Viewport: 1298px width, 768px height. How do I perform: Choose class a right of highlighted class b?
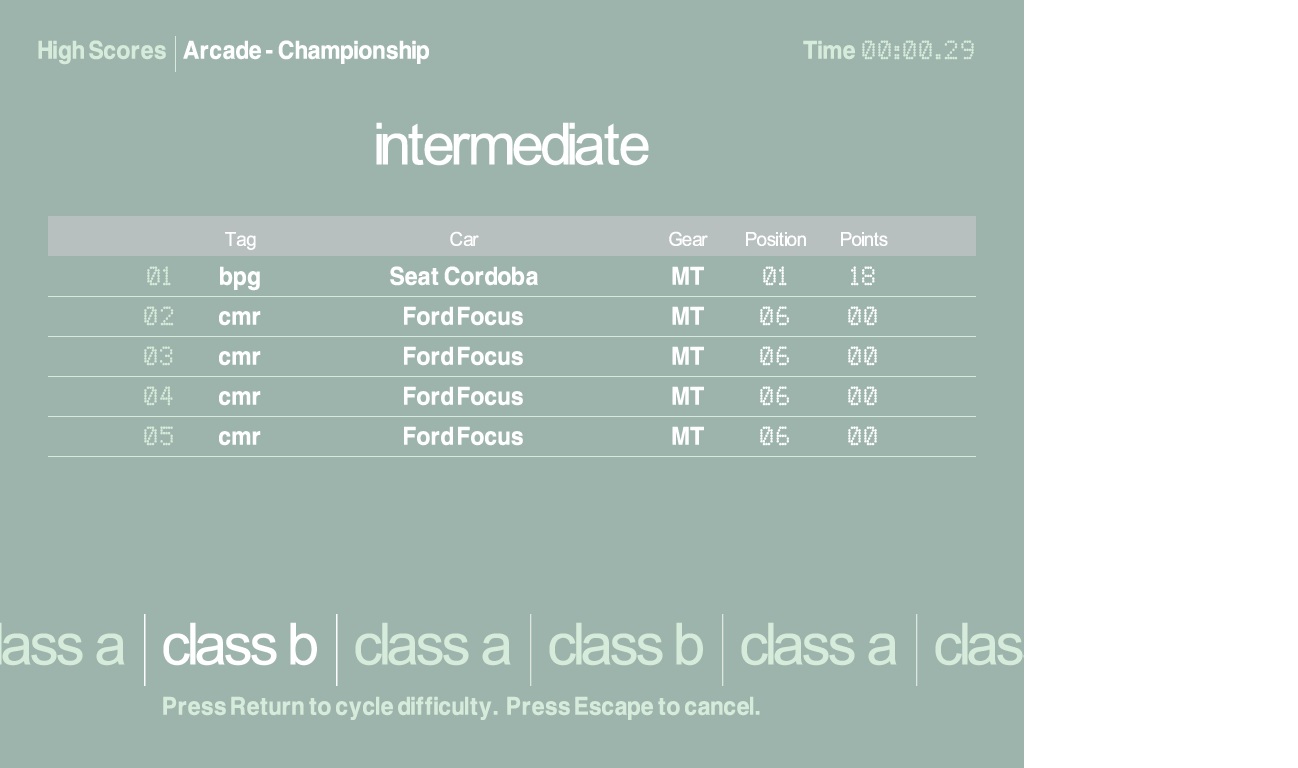click(x=432, y=646)
